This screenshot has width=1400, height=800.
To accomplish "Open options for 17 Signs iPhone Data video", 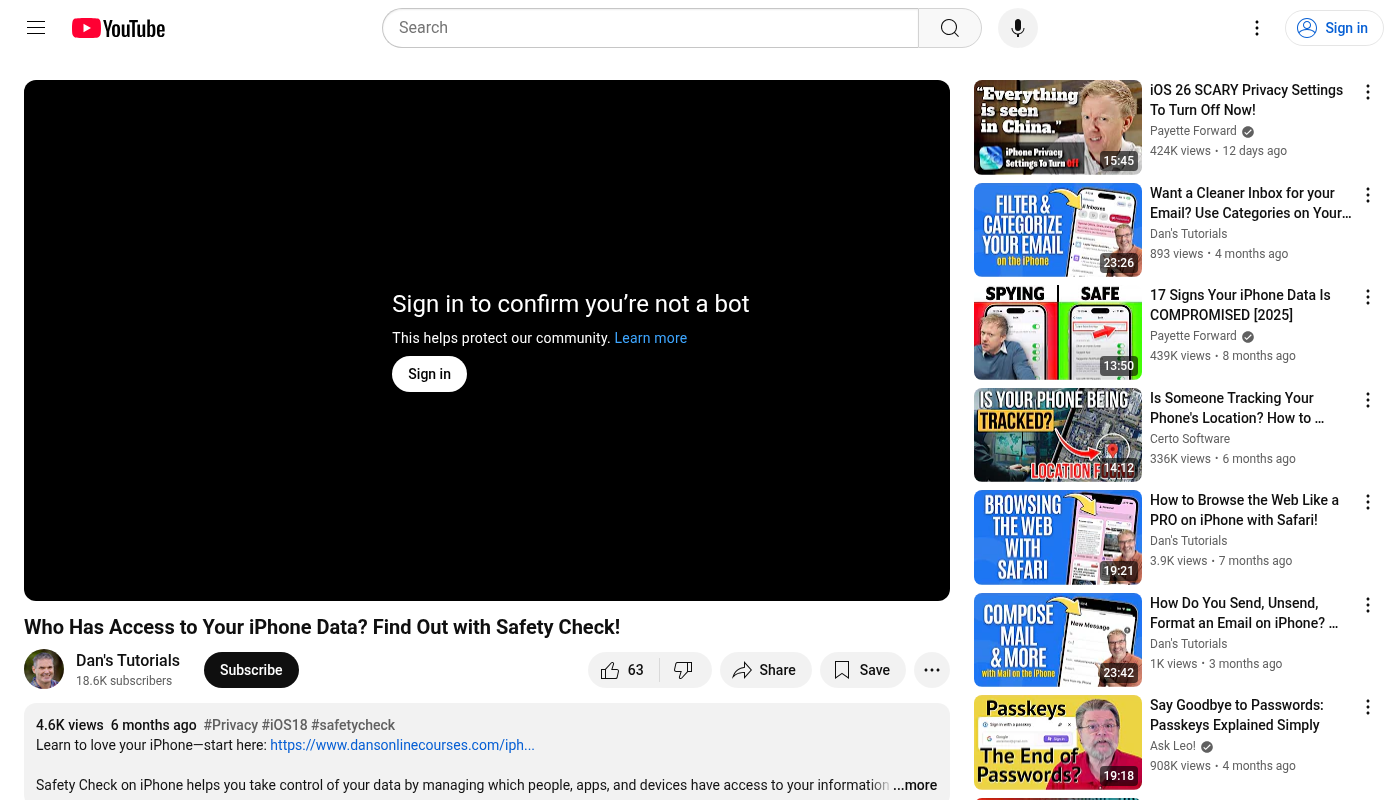I will pyautogui.click(x=1367, y=297).
